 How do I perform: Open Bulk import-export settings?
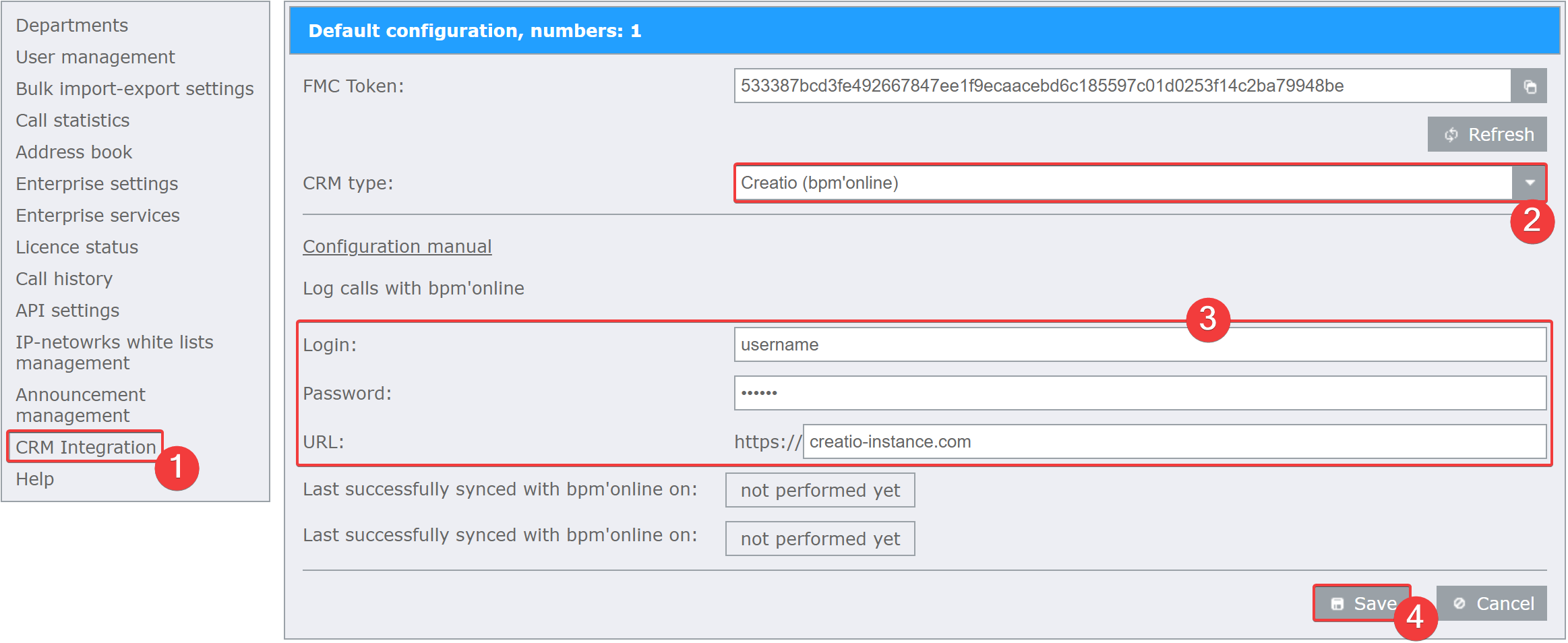click(135, 89)
